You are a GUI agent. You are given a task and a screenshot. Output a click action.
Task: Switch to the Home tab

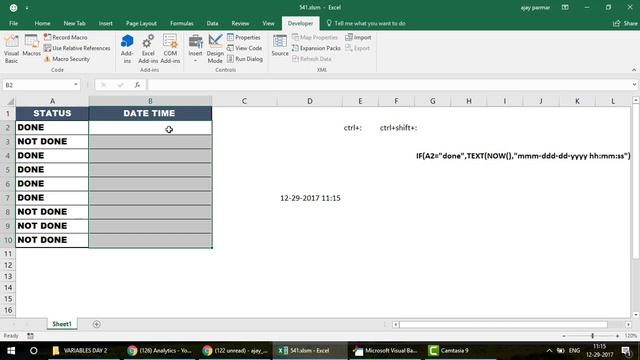42,23
